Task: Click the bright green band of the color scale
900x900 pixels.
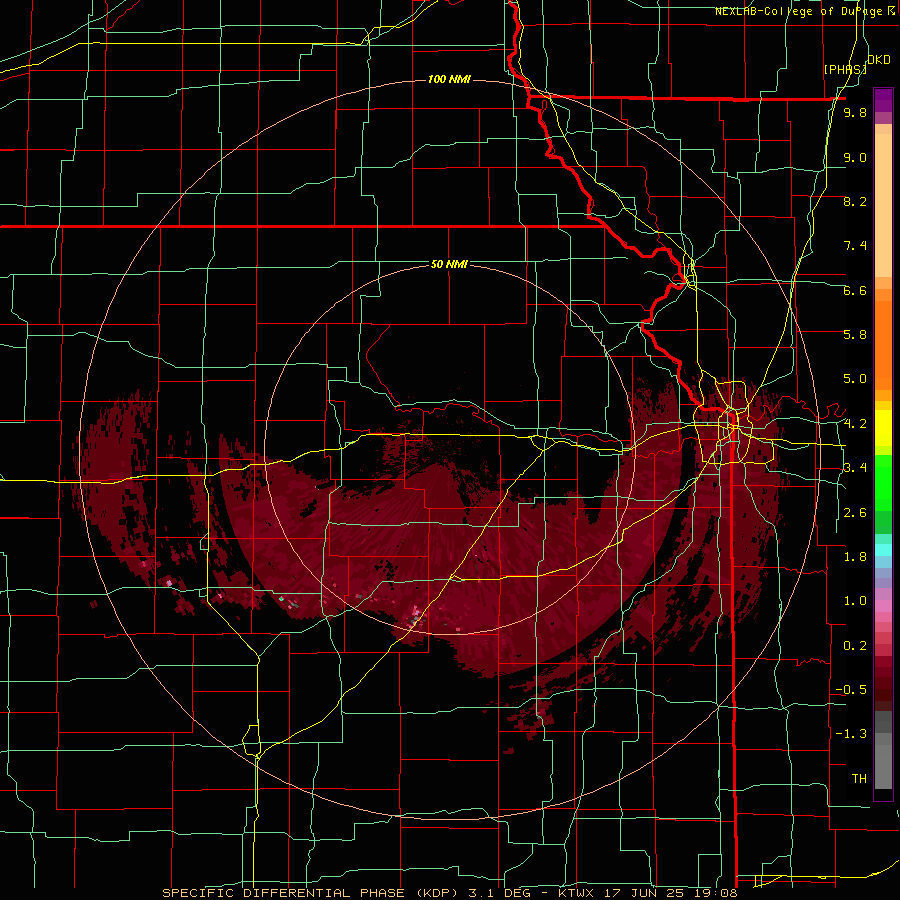Action: (883, 488)
